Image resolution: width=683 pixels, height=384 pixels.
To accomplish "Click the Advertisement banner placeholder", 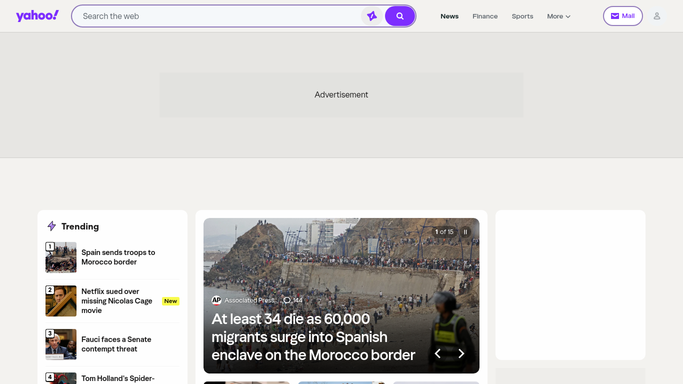I will [341, 94].
